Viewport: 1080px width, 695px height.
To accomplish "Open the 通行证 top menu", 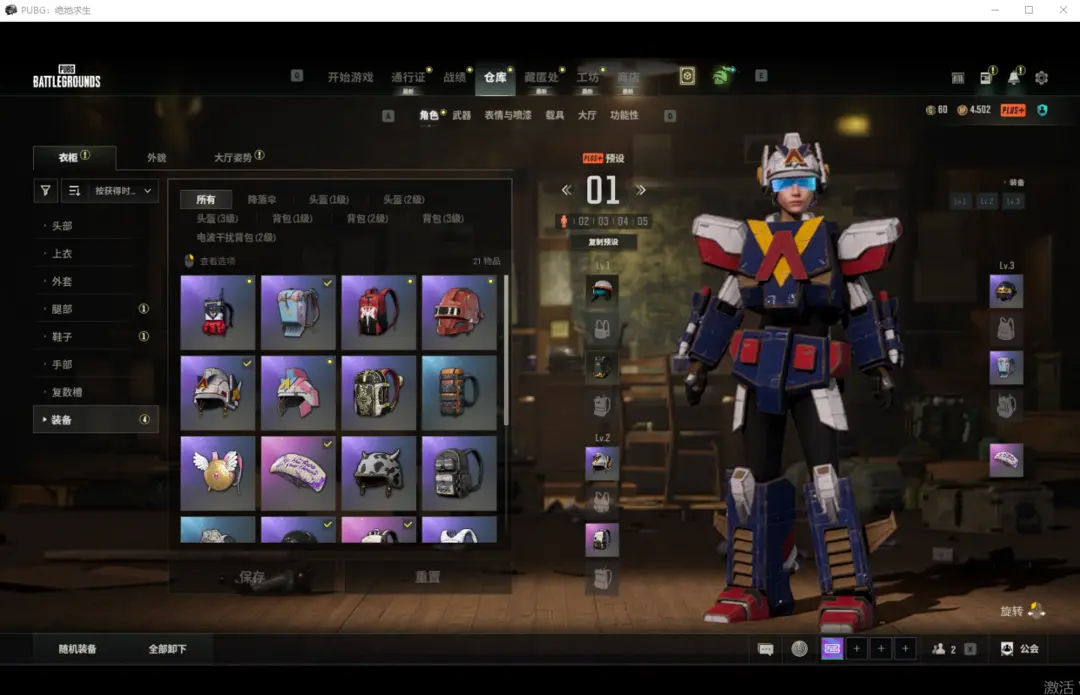I will click(408, 77).
